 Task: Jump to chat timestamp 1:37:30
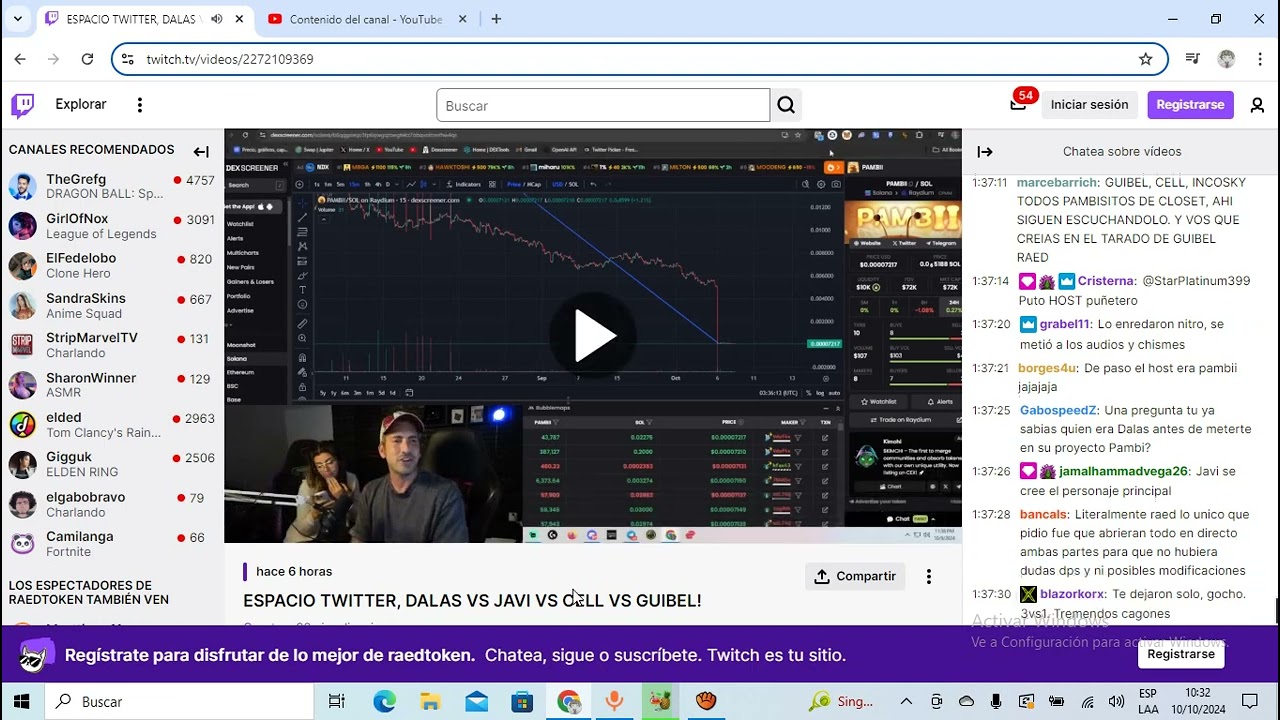(x=989, y=594)
